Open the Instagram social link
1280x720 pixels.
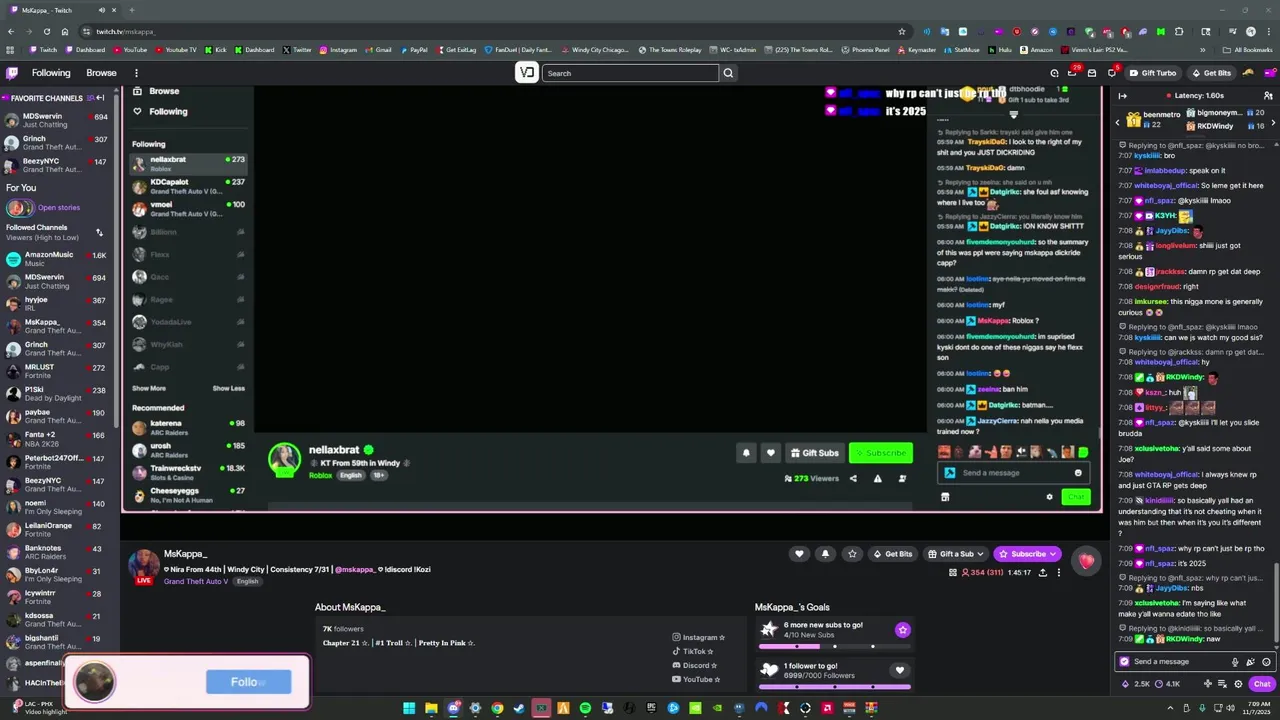[699, 637]
